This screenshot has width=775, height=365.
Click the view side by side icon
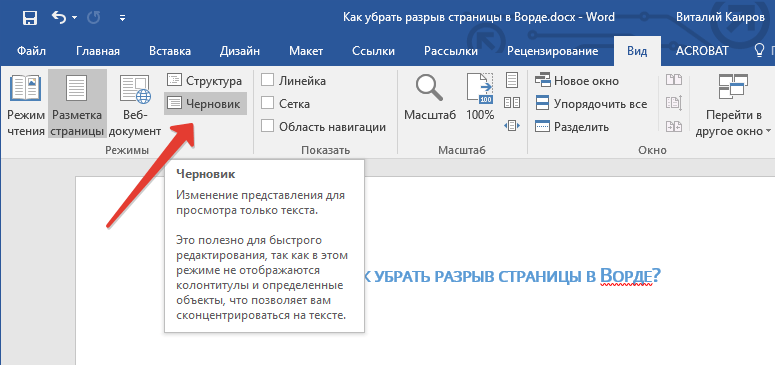674,80
